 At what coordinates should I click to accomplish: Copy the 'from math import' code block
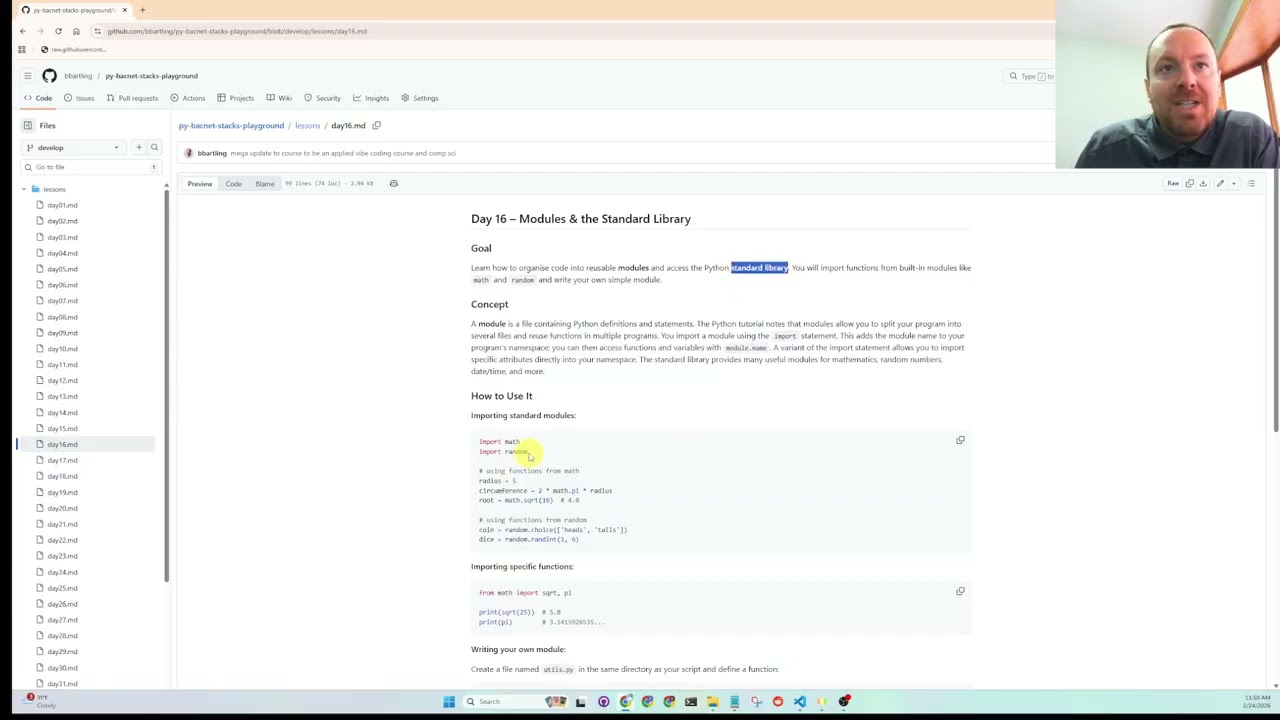coord(960,591)
